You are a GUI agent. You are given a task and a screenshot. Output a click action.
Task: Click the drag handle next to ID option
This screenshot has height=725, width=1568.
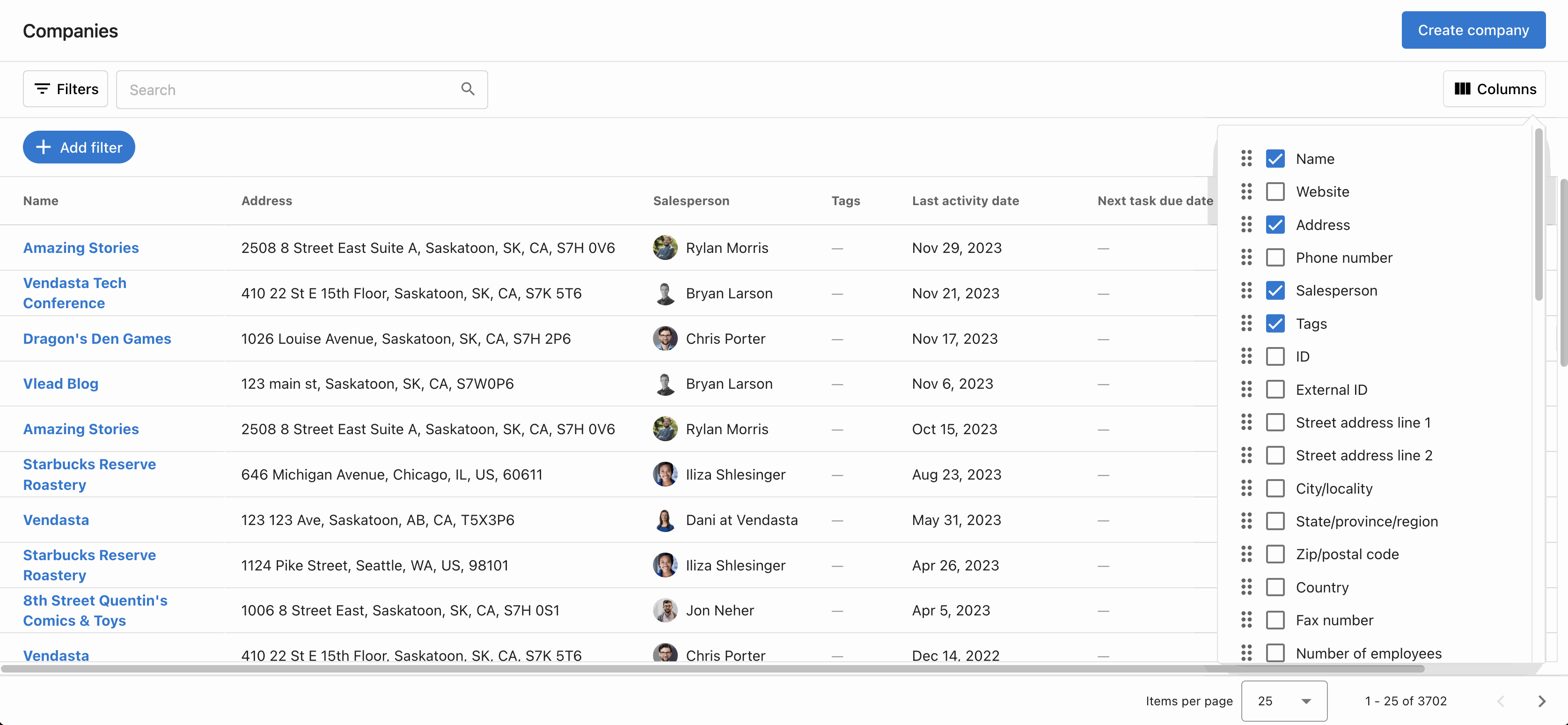(1246, 356)
